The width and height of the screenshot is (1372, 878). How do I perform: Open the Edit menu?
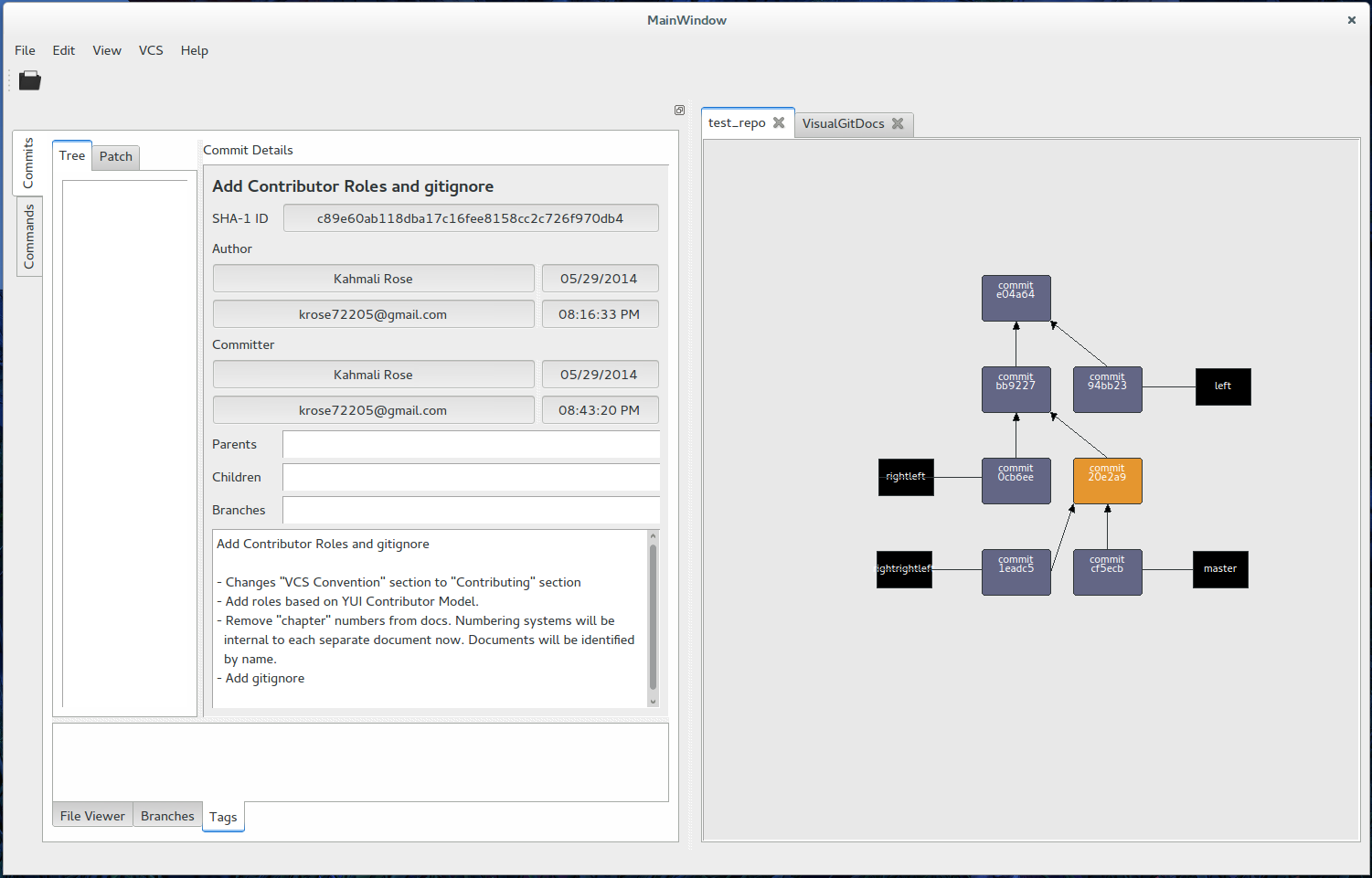(63, 50)
